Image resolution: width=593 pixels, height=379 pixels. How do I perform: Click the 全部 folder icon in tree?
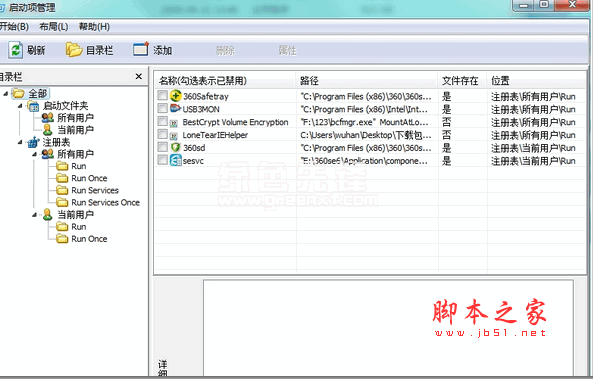(x=18, y=93)
